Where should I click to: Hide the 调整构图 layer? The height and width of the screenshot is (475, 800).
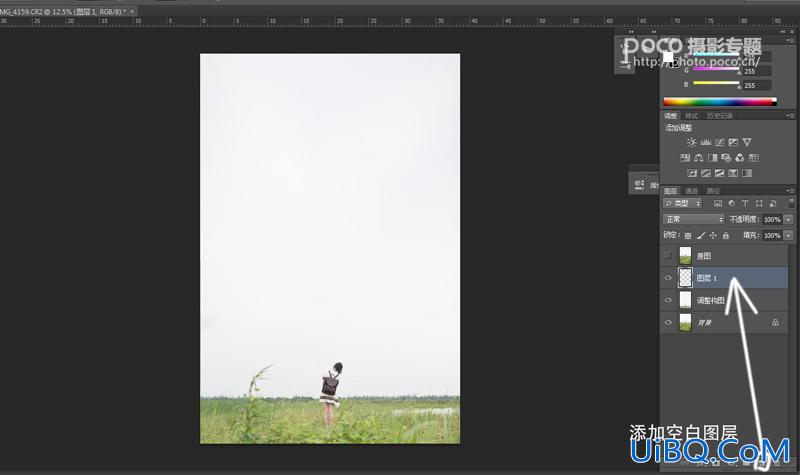[x=668, y=301]
